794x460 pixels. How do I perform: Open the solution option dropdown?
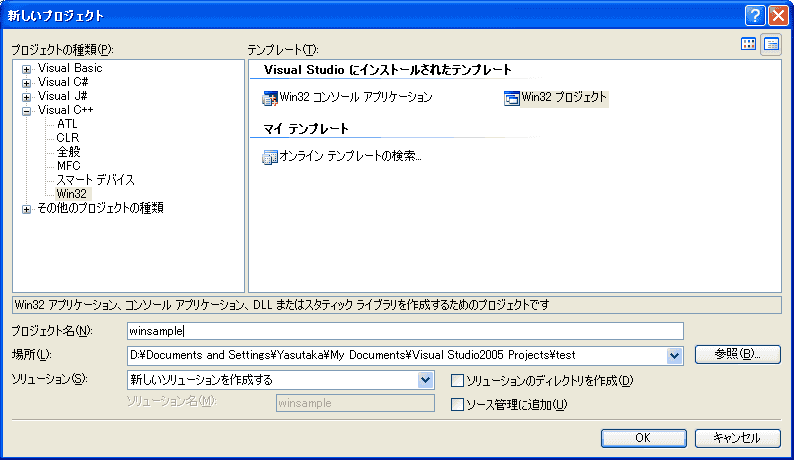pyautogui.click(x=425, y=379)
